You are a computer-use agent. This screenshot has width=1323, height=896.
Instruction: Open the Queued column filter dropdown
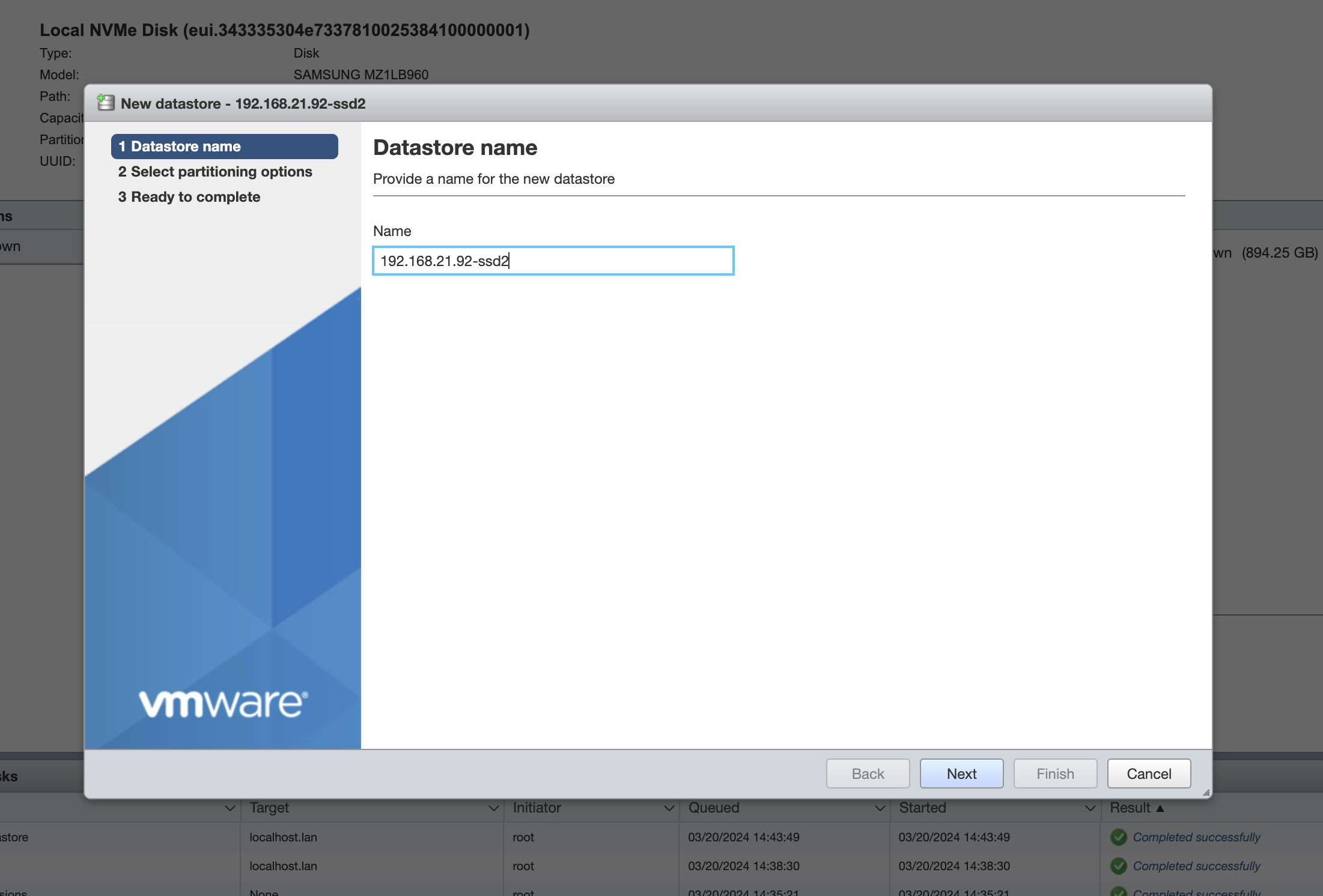[880, 808]
